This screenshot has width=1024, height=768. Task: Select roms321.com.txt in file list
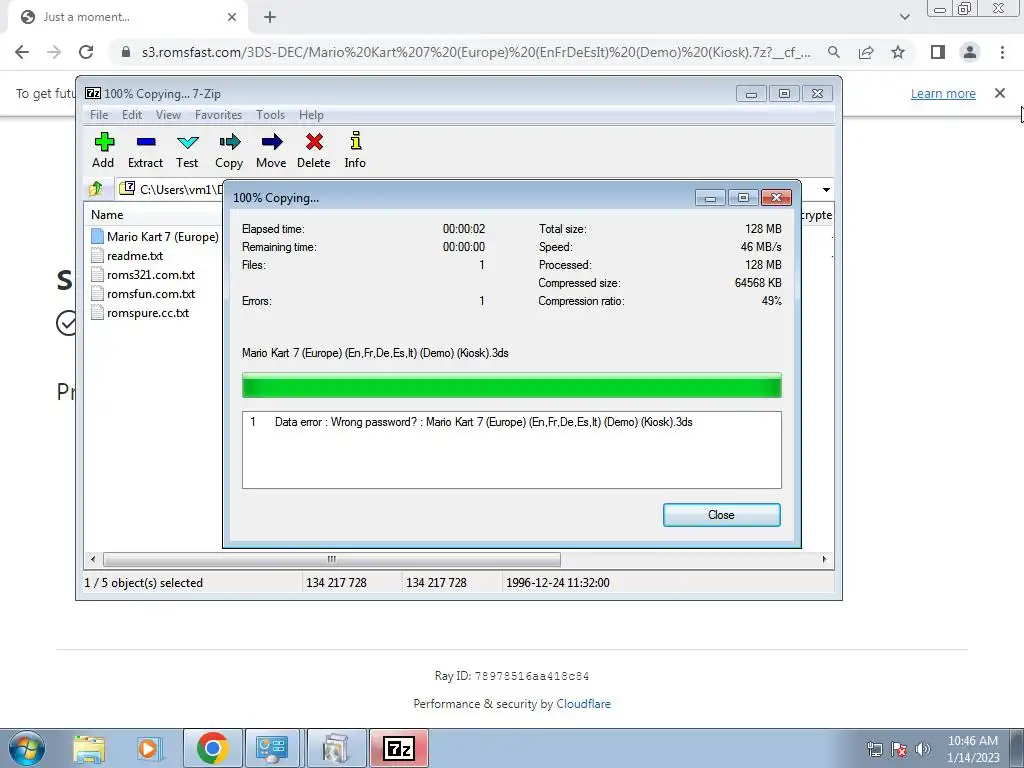click(x=143, y=275)
